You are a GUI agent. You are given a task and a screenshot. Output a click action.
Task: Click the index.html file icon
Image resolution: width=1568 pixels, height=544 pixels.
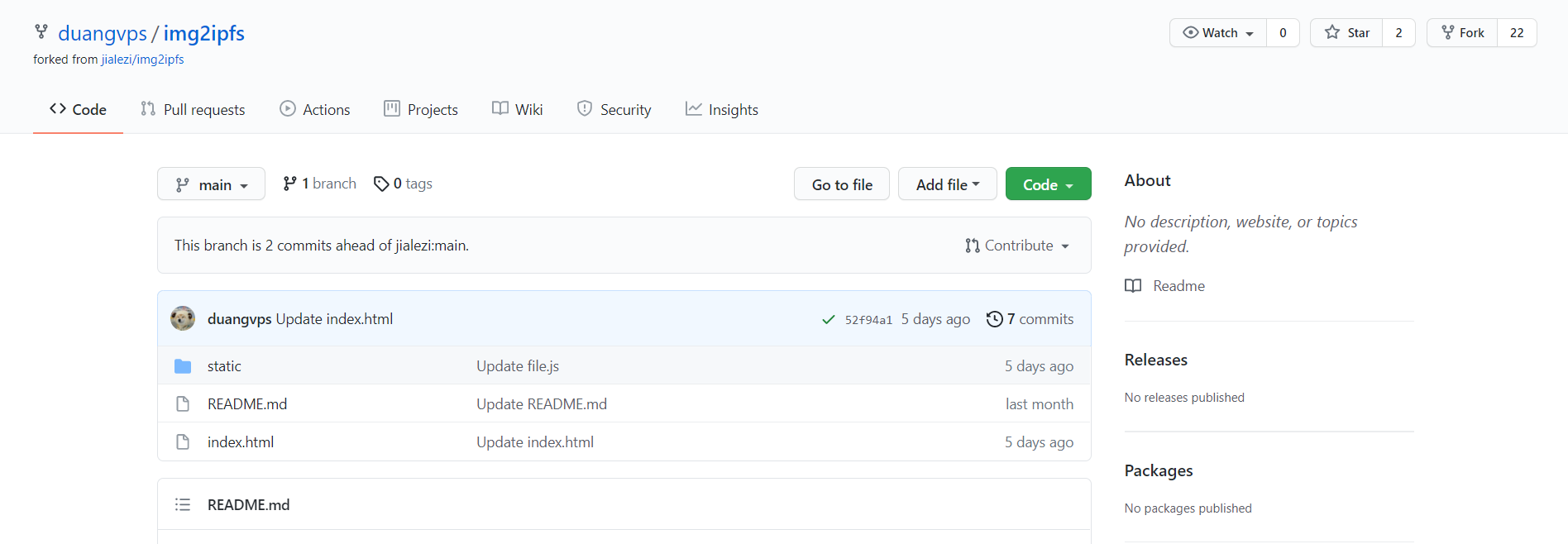point(183,442)
